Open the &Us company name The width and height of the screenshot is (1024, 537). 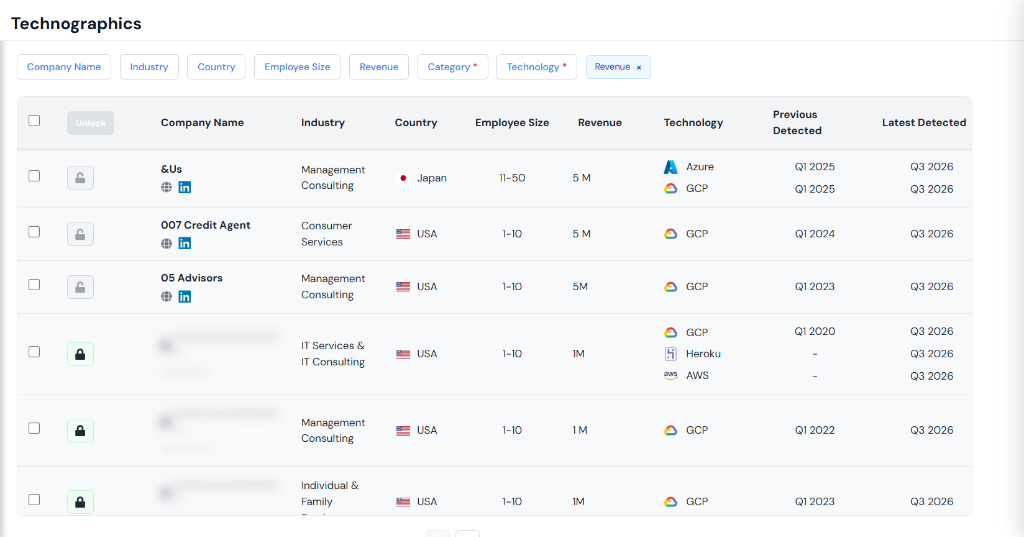[171, 169]
